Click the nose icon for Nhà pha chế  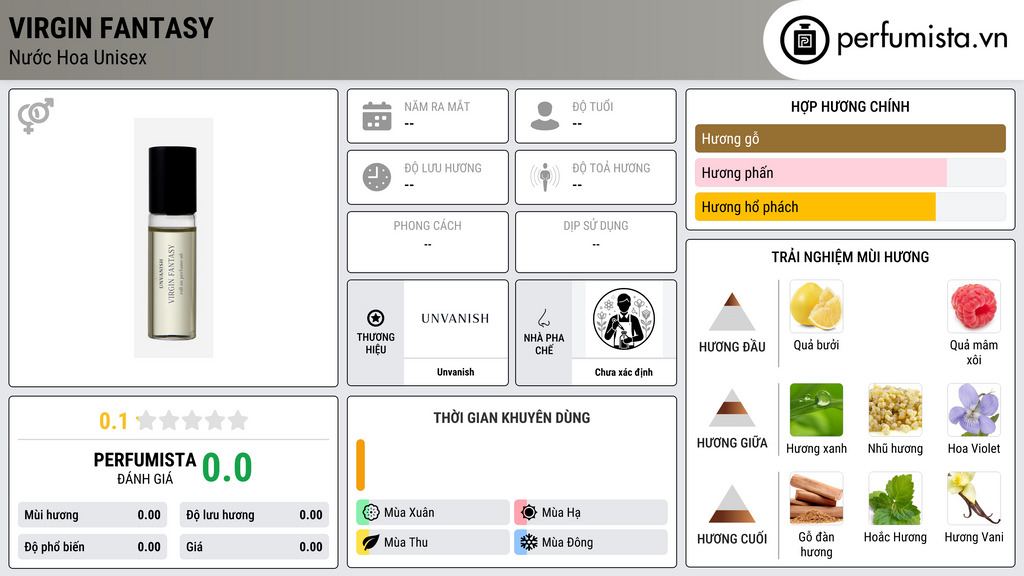[543, 318]
